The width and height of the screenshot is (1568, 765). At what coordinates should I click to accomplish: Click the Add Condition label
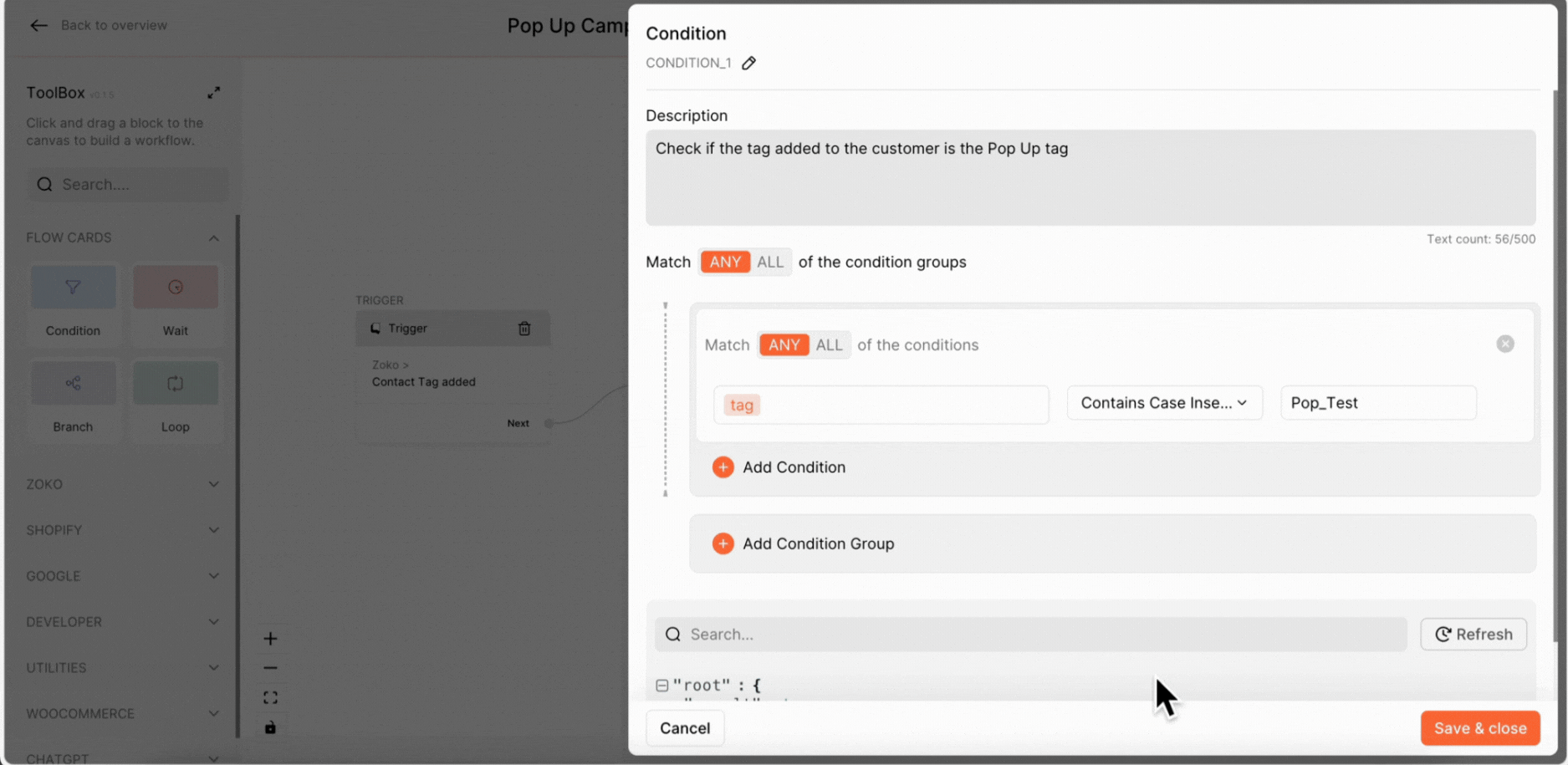794,467
